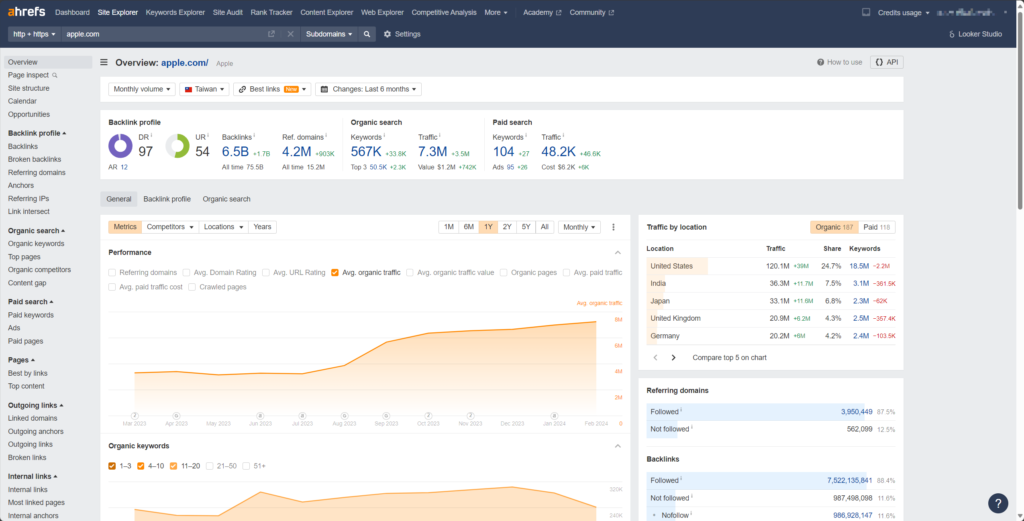Open URL in new tab icon

[x=271, y=34]
